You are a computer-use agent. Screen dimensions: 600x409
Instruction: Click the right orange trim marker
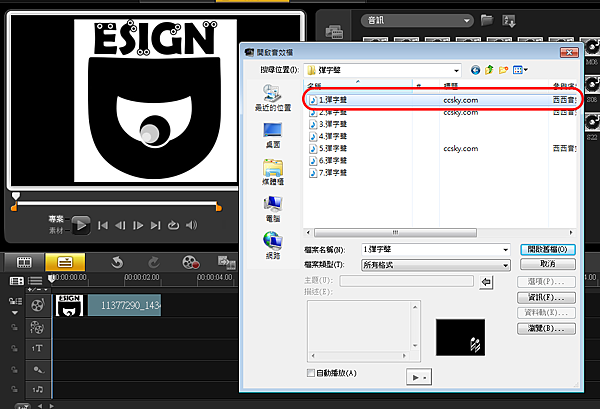218,207
